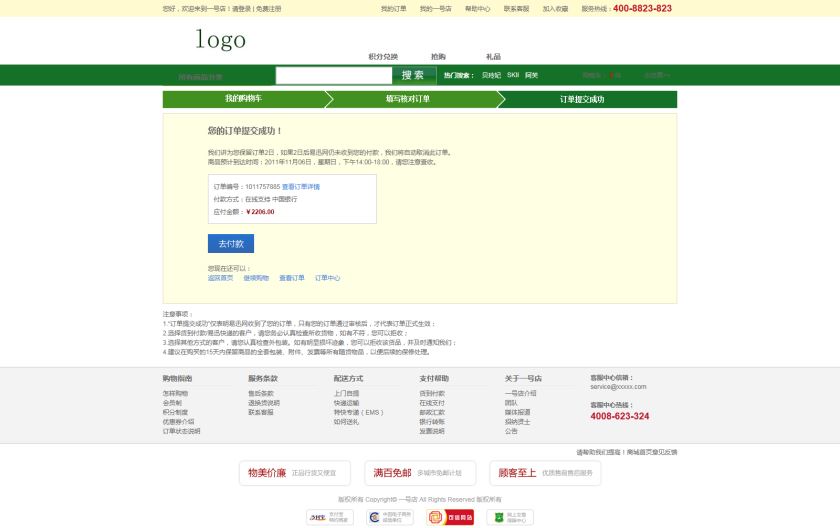
Task: Open footer link 公告
Action: point(511,431)
